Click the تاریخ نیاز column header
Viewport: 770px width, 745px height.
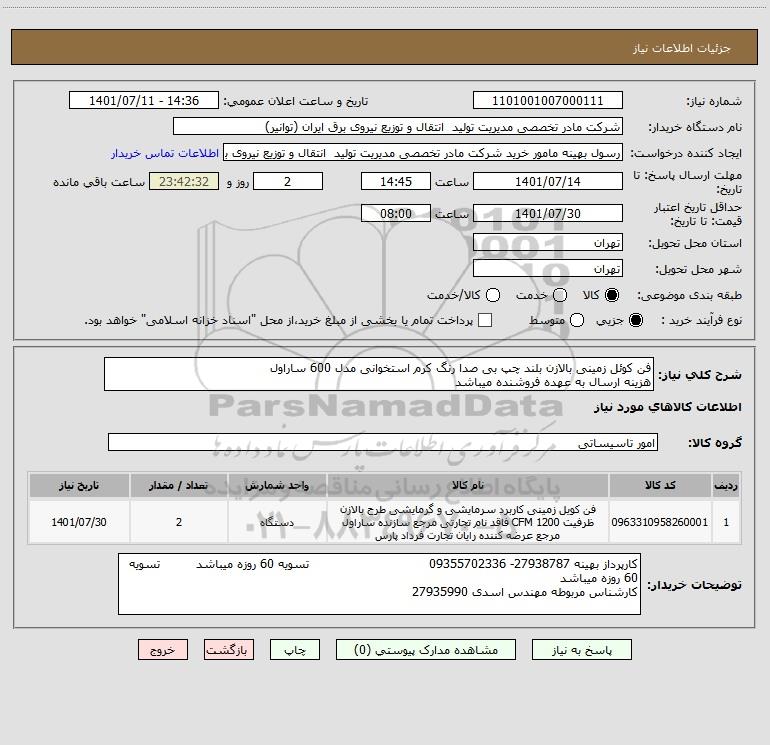point(79,485)
